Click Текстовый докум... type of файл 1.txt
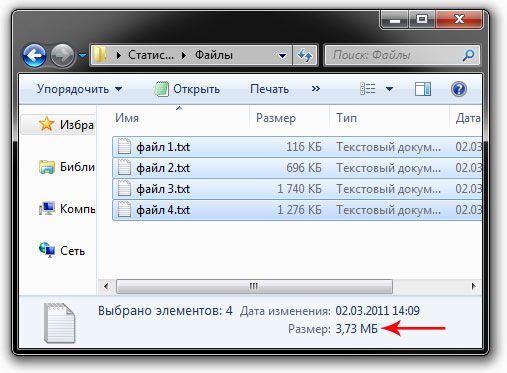The width and height of the screenshot is (507, 373). 388,147
